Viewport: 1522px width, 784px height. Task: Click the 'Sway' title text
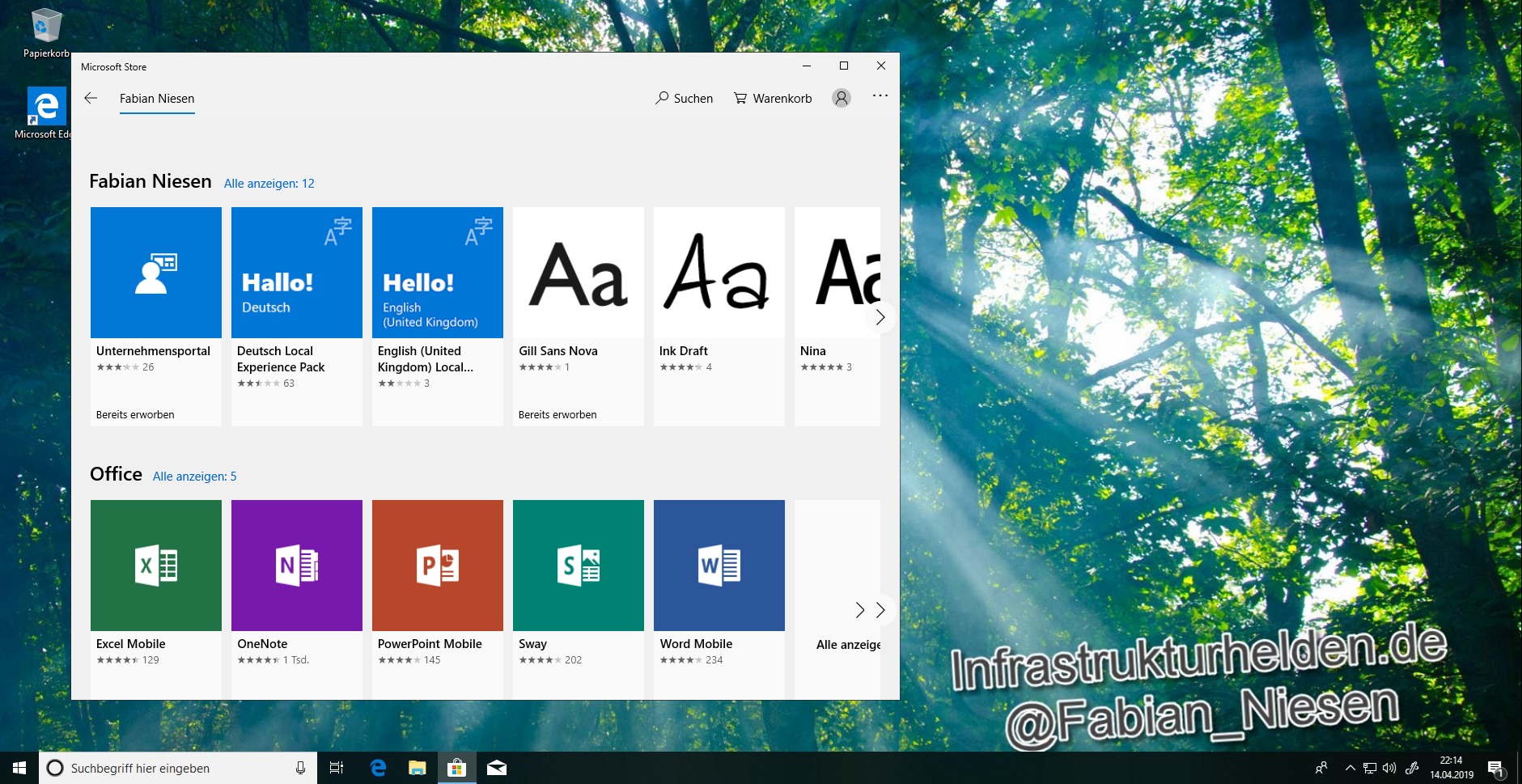click(x=532, y=644)
